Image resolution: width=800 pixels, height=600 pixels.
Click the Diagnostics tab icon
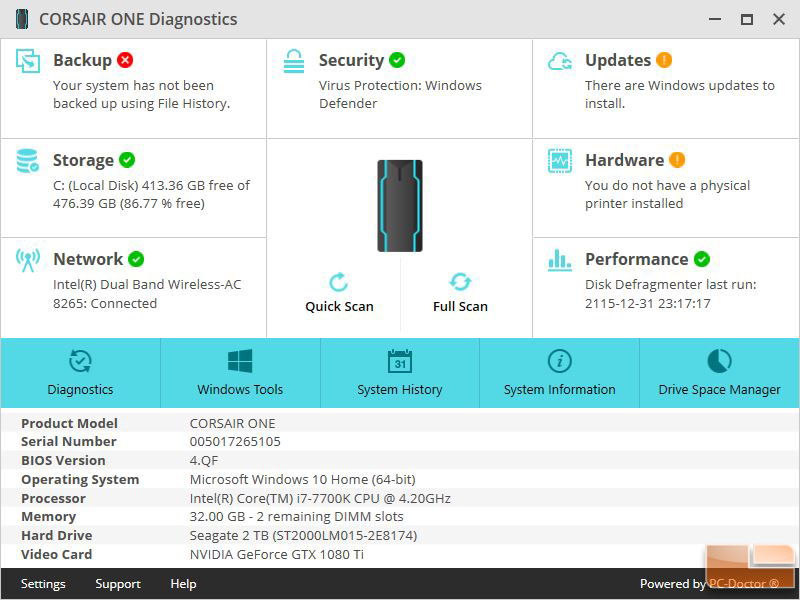point(80,361)
